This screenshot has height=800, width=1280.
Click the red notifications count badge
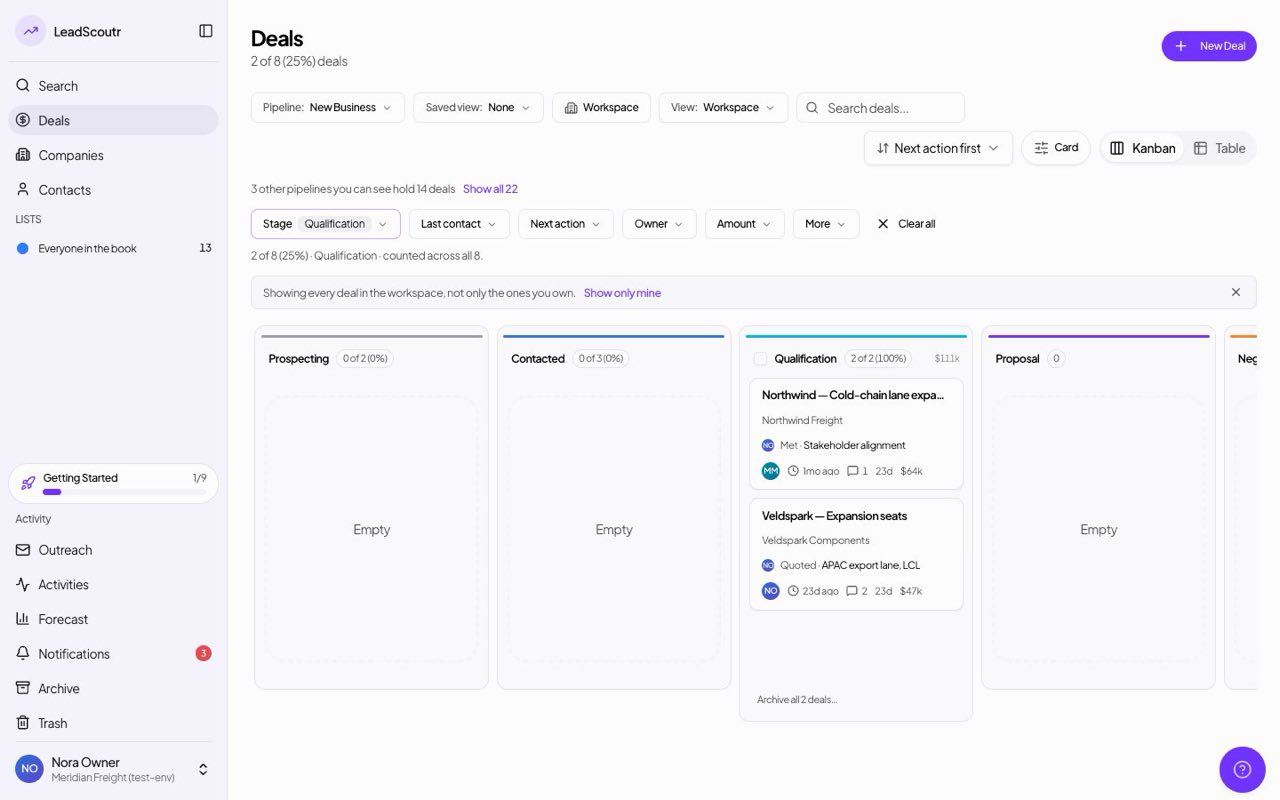203,653
